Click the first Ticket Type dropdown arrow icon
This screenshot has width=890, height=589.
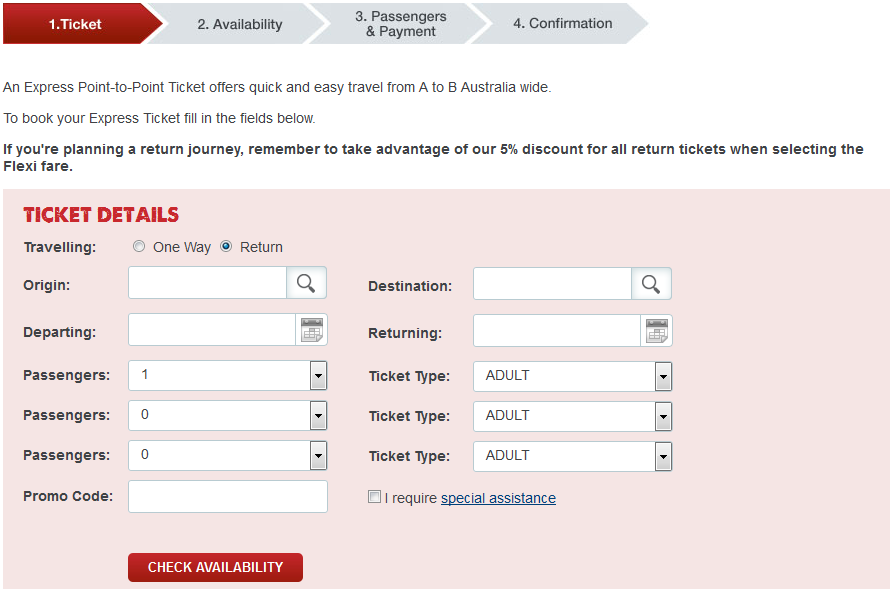(662, 376)
